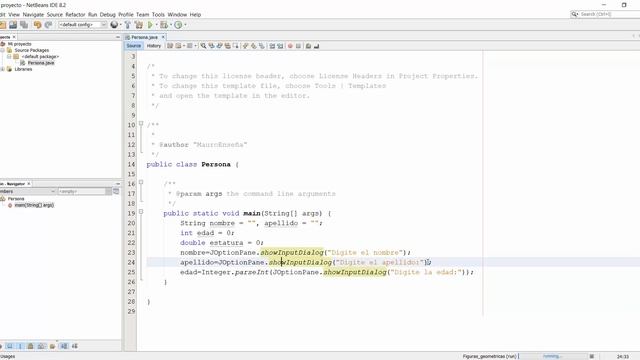This screenshot has height=360, width=640.
Task: Click the Undo arrow icon
Action: point(38,25)
